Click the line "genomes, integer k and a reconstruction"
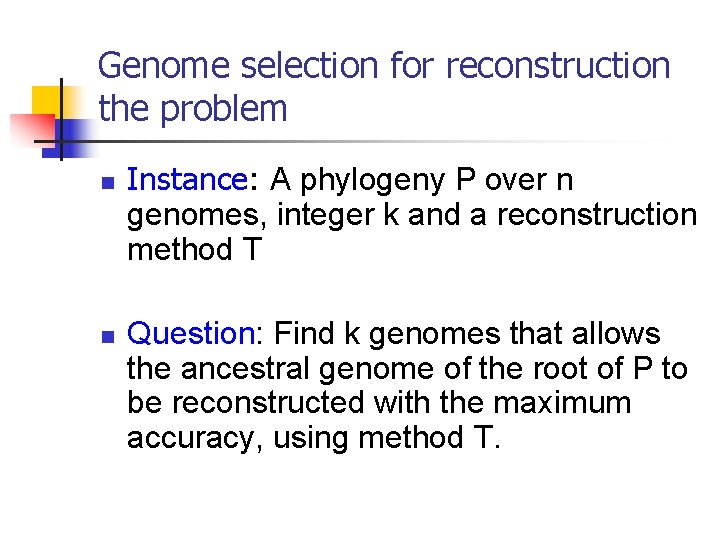The width and height of the screenshot is (720, 540). click(x=411, y=215)
